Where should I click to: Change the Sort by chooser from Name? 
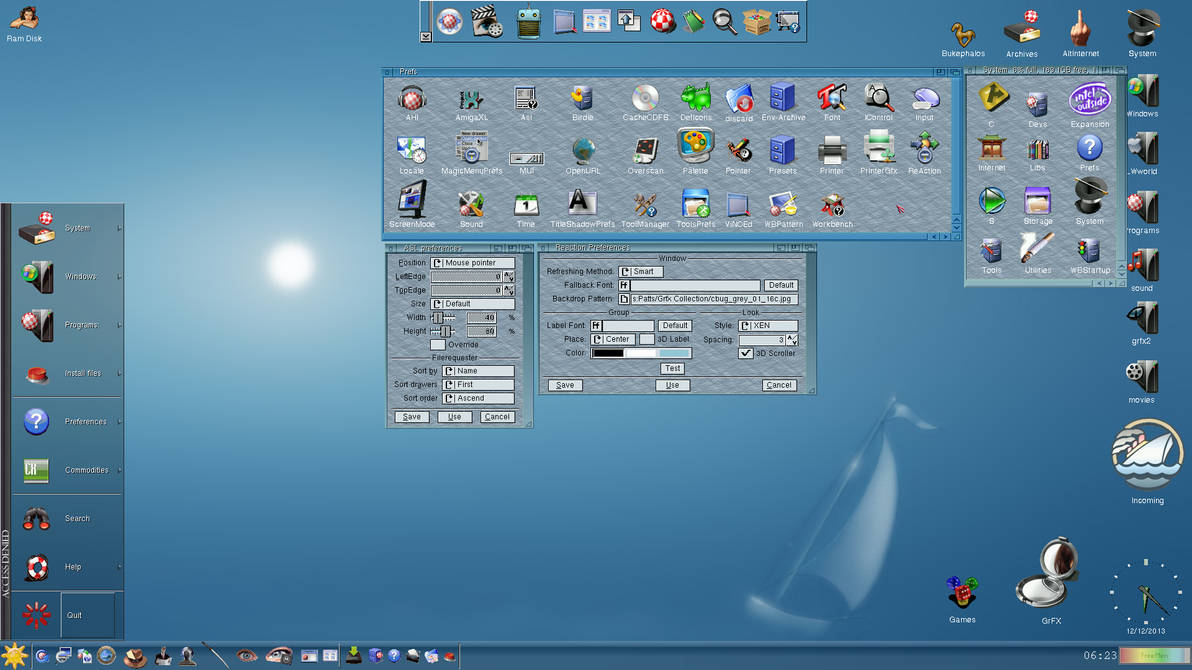pos(478,371)
